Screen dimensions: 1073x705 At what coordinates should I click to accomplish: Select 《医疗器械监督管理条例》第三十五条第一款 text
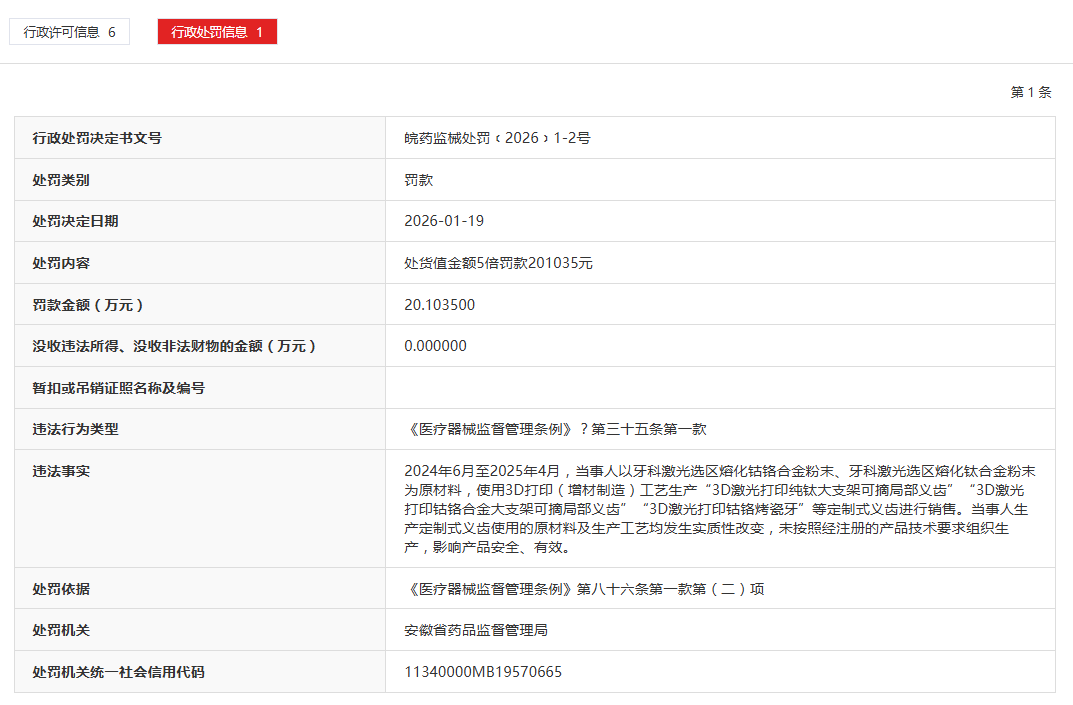[555, 429]
